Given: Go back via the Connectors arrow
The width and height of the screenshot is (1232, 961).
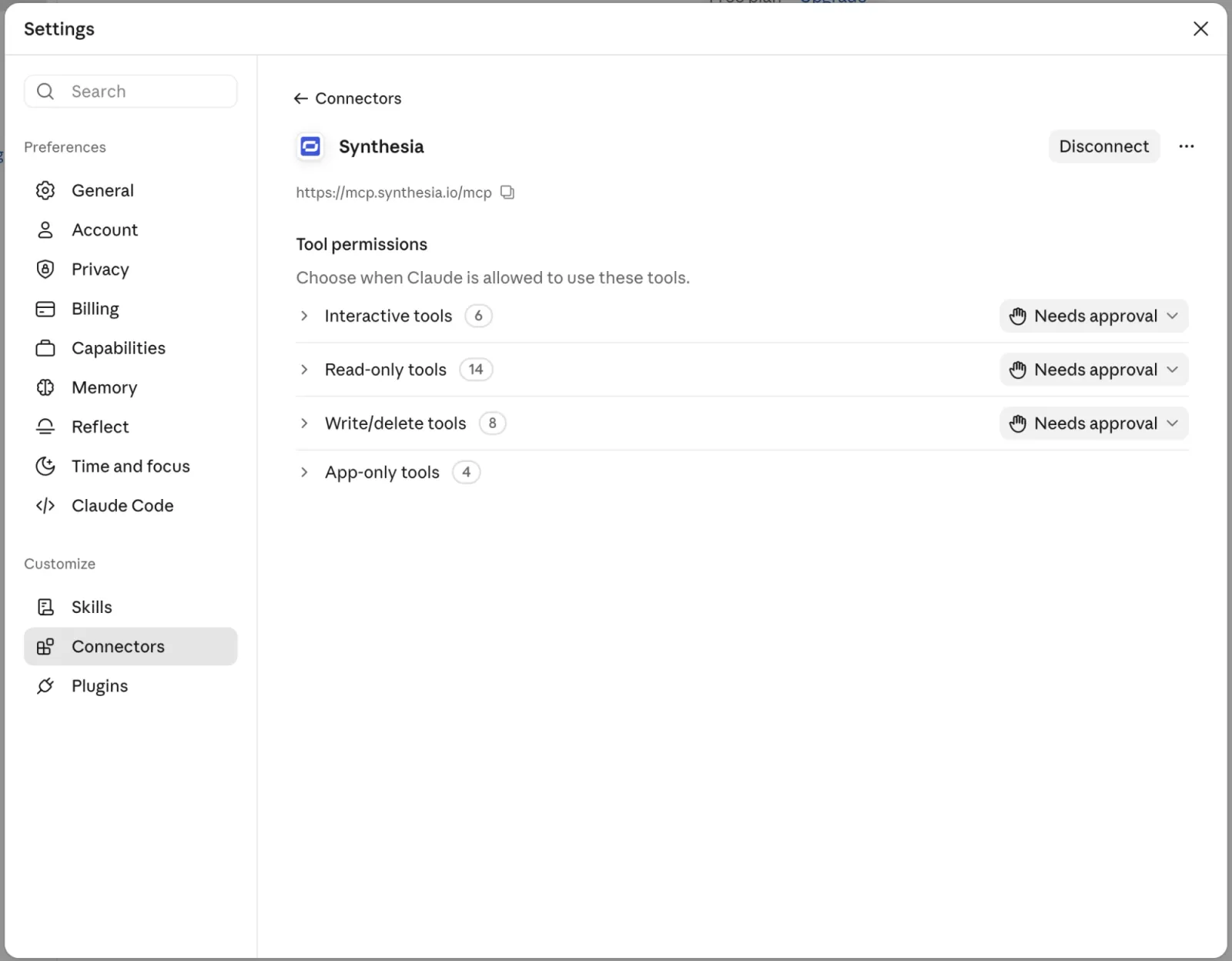Looking at the screenshot, I should [x=301, y=99].
